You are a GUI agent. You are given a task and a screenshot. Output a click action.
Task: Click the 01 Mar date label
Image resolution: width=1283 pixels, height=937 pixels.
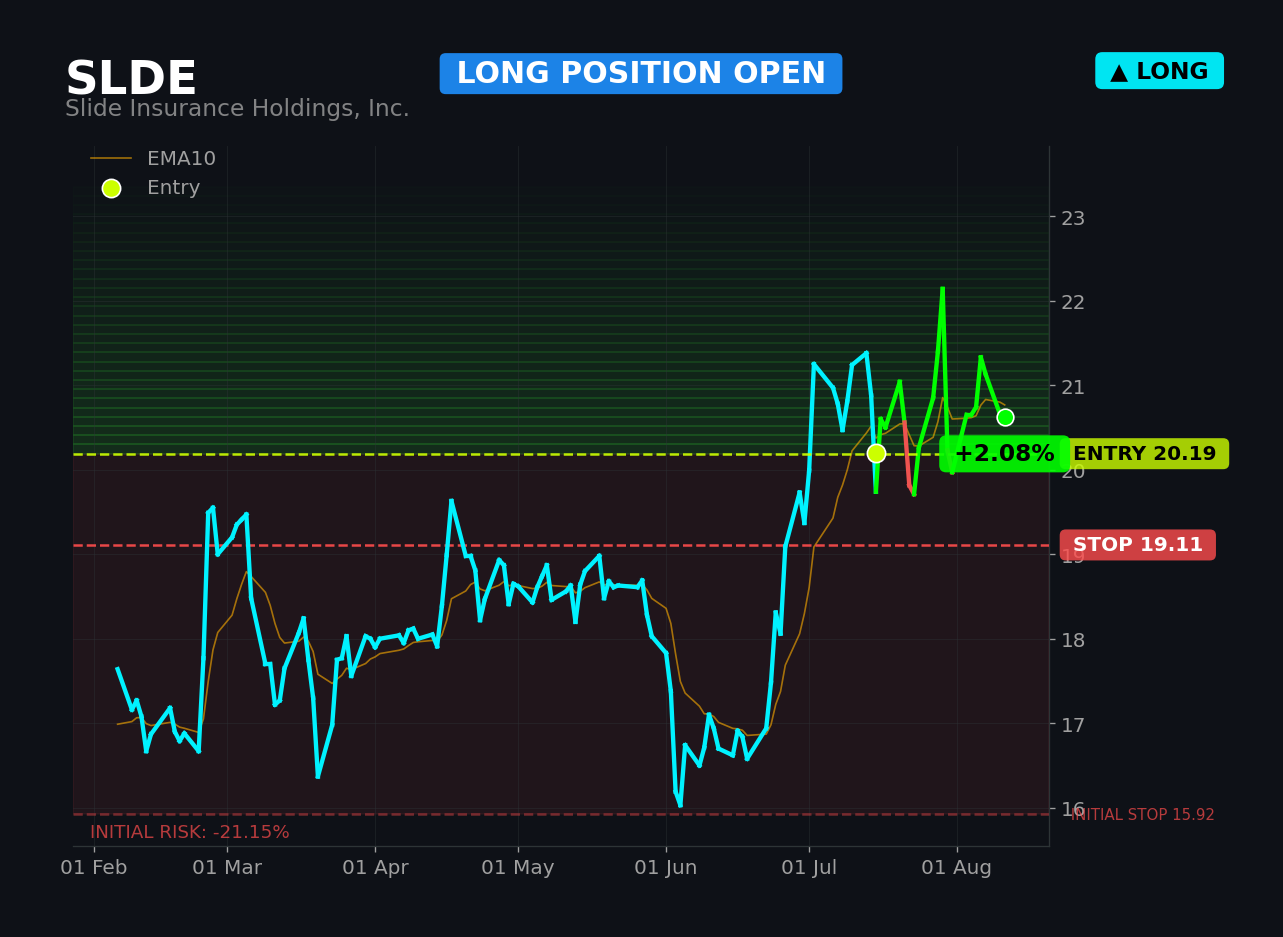pos(227,868)
